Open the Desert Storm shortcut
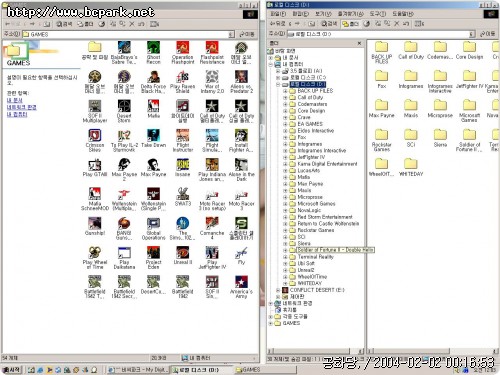 tap(124, 111)
